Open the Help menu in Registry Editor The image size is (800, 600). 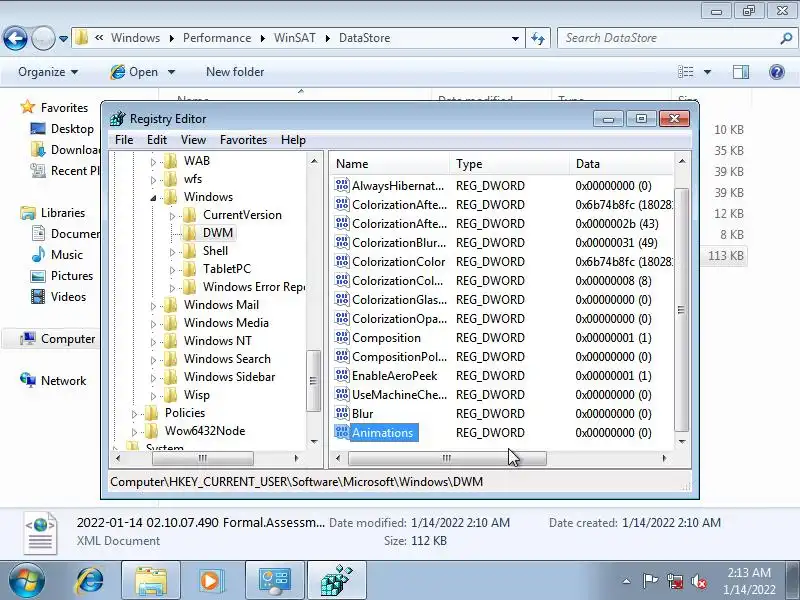(x=293, y=140)
